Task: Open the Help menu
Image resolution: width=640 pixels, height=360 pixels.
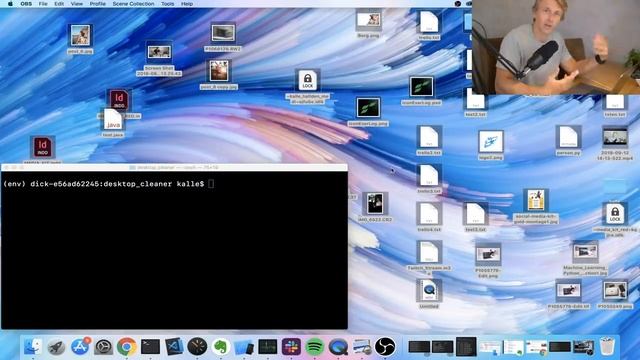Action: [187, 4]
